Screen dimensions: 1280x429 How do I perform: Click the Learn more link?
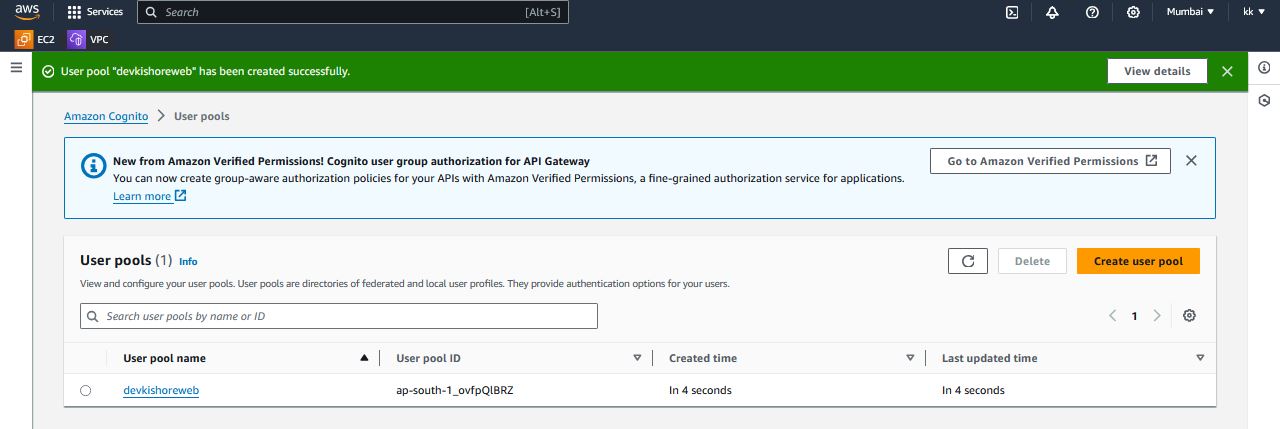point(142,196)
